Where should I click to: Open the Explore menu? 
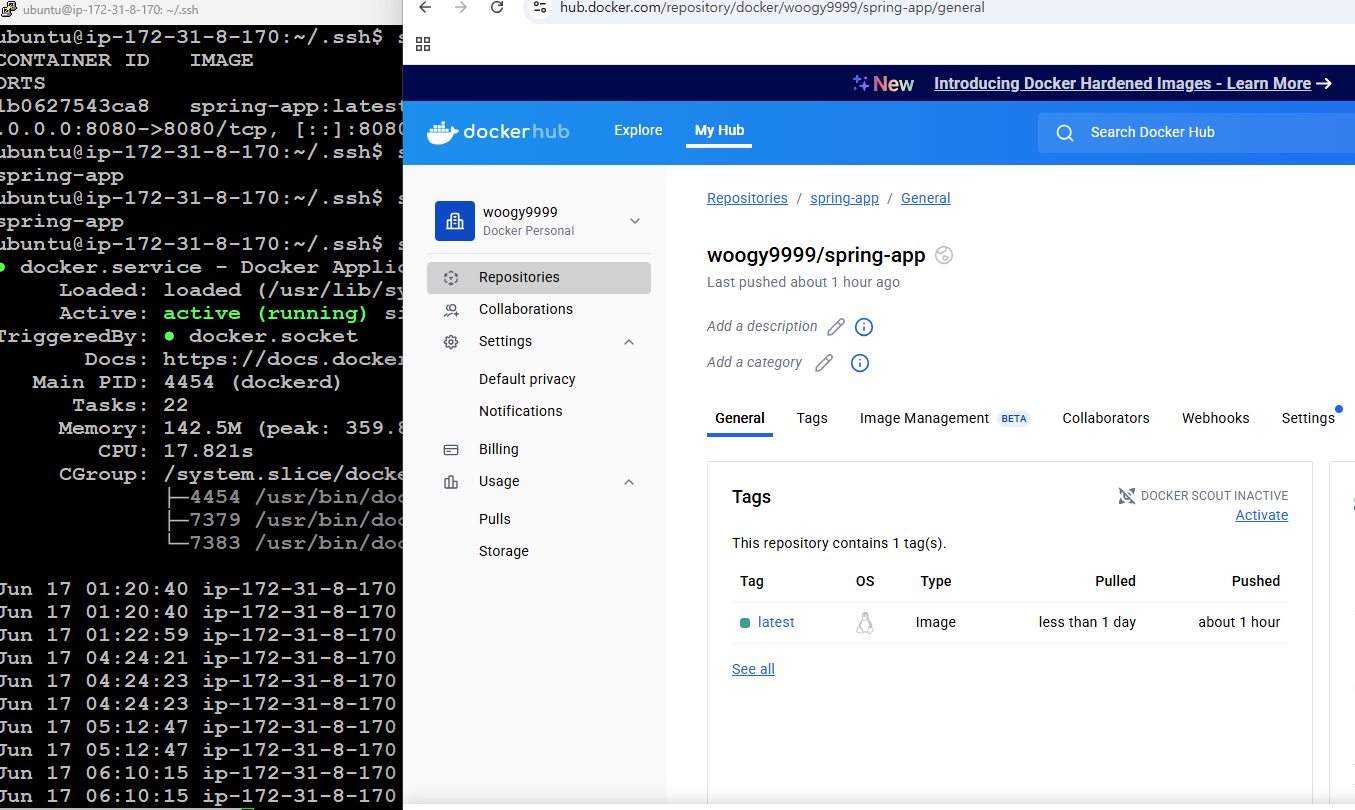point(638,131)
